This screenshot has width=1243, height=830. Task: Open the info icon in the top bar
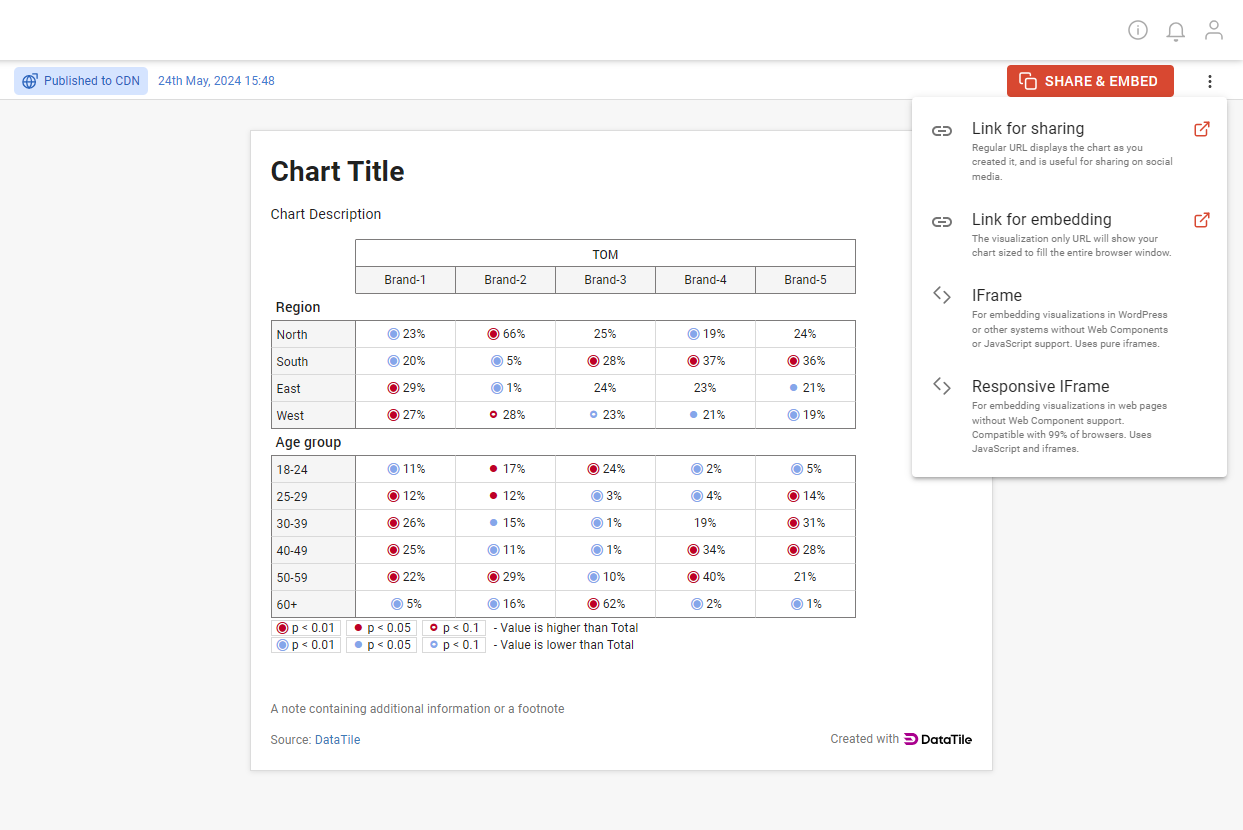coord(1138,30)
